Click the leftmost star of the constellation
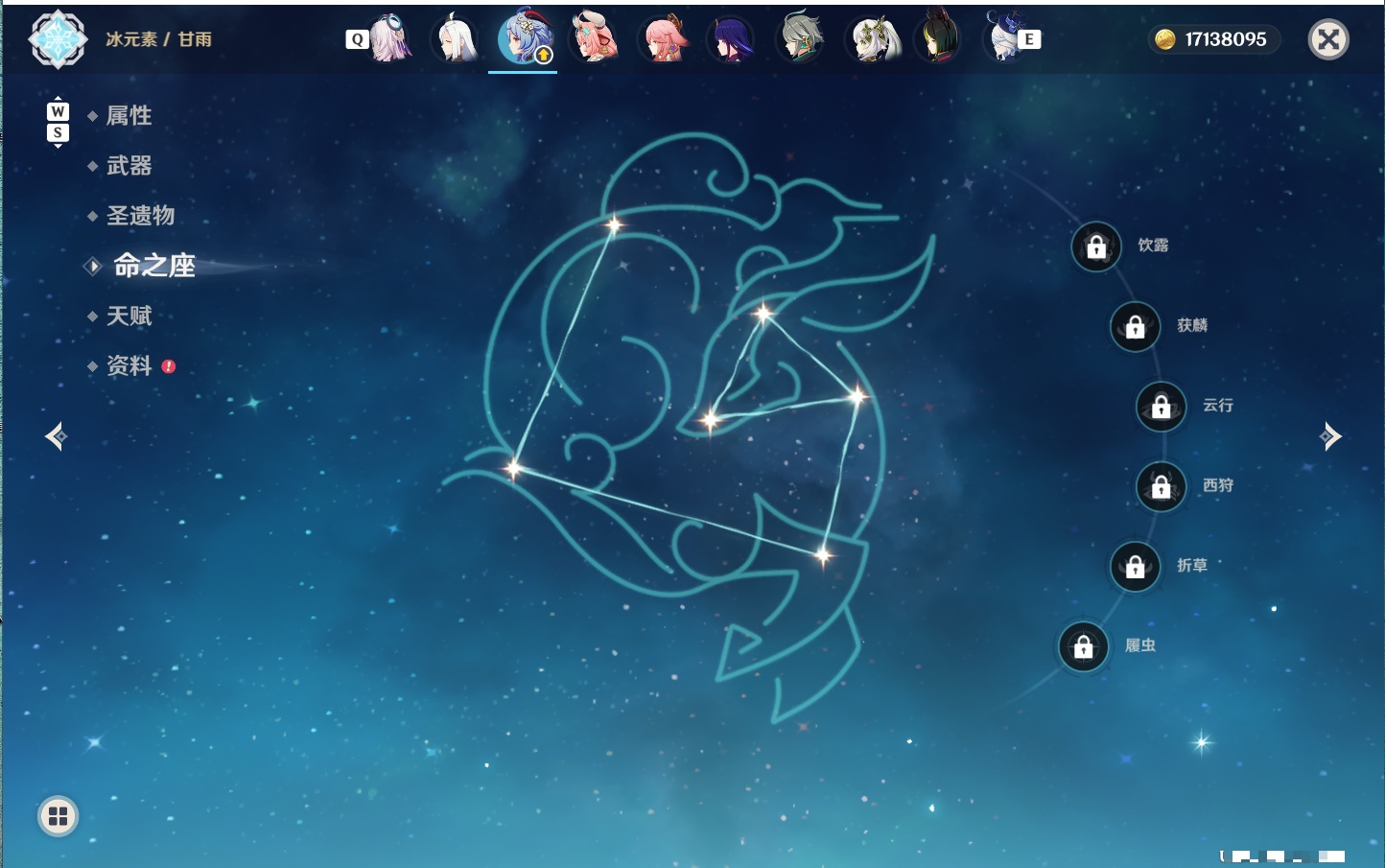This screenshot has height=868, width=1385. [x=513, y=469]
